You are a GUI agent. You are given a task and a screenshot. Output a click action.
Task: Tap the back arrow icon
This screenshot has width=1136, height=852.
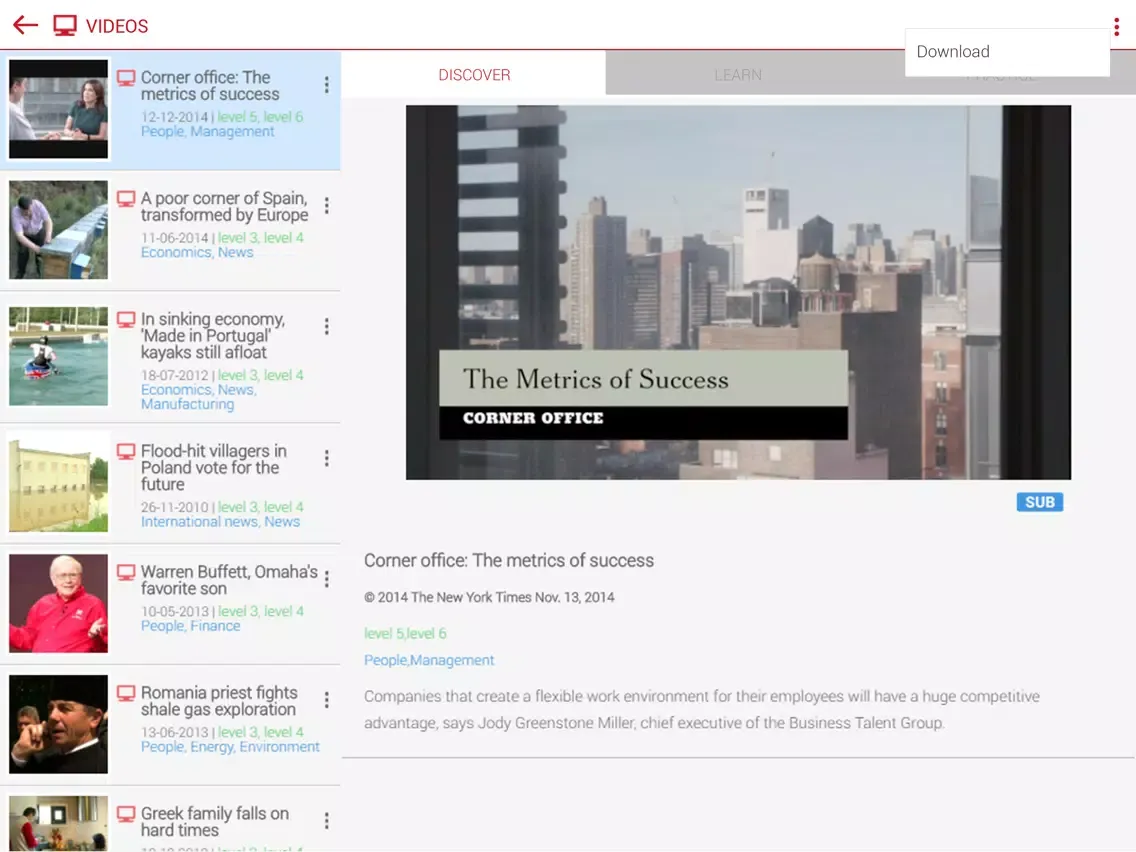25,26
